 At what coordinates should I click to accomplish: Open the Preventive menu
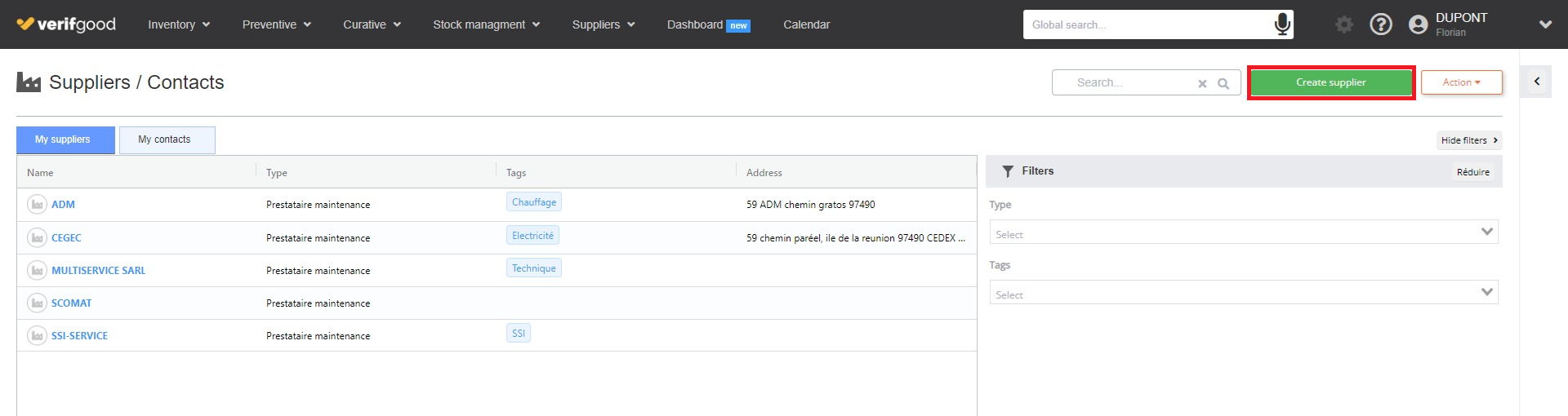click(x=277, y=24)
